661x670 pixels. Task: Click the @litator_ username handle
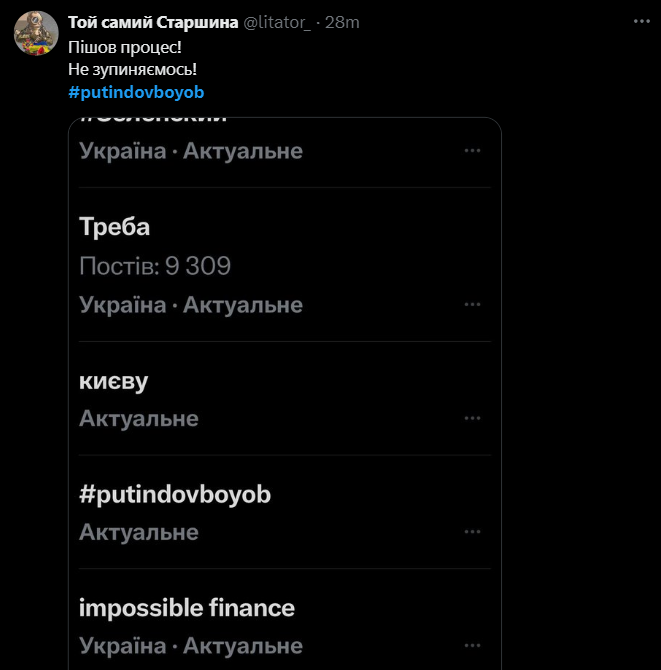point(277,22)
